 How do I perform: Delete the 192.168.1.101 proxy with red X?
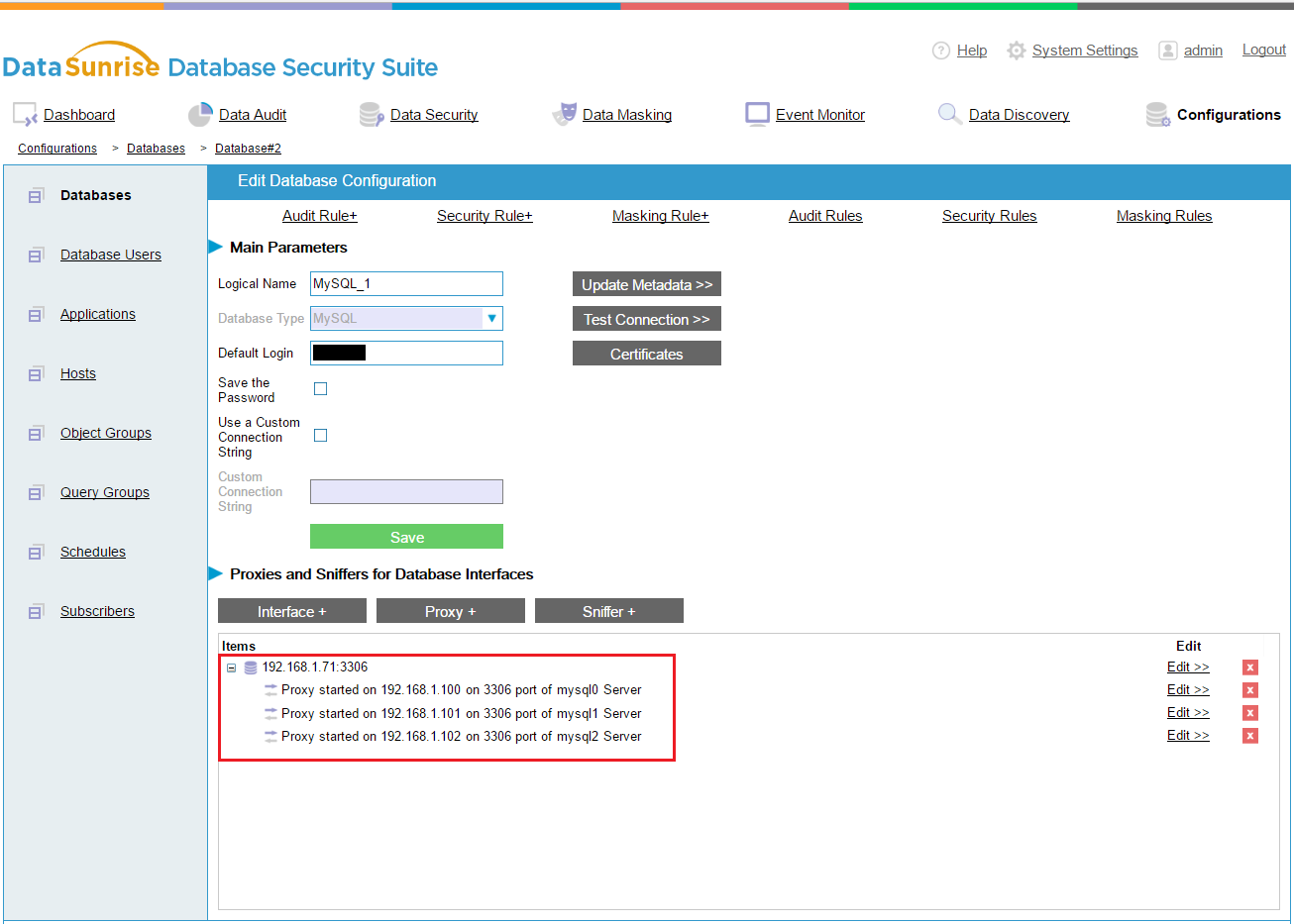tap(1250, 713)
